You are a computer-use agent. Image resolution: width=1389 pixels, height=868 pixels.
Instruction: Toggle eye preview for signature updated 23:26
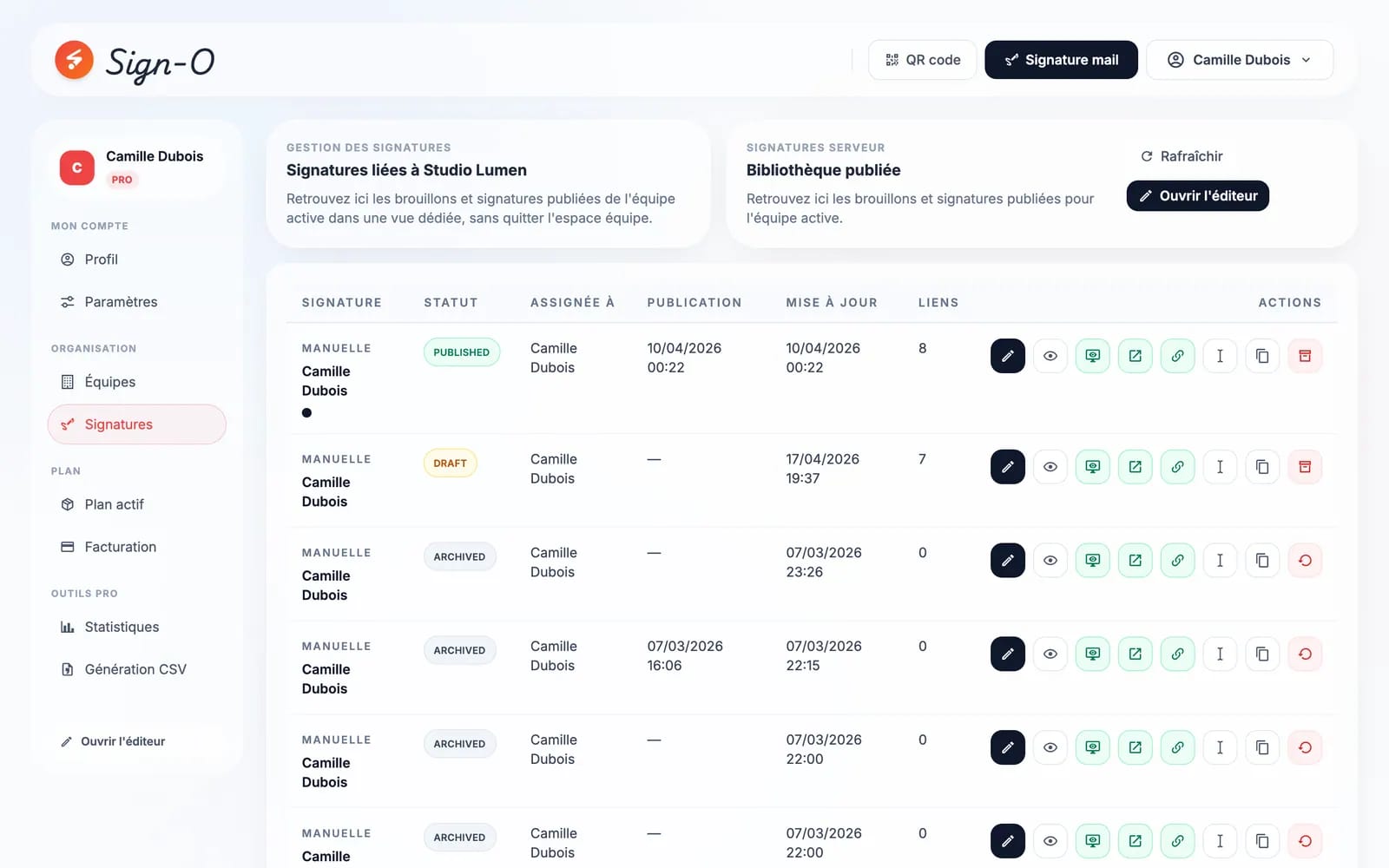coord(1050,561)
